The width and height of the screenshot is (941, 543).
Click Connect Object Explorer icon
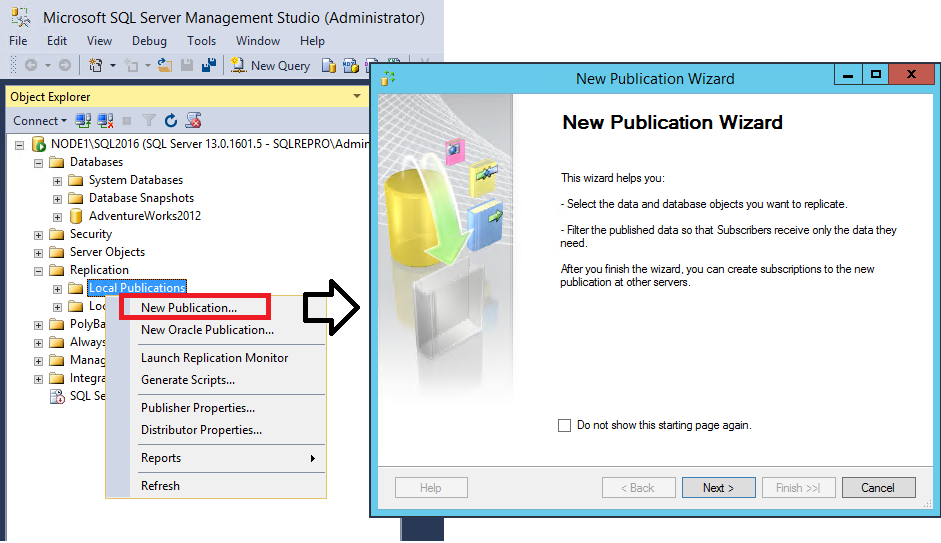click(83, 121)
